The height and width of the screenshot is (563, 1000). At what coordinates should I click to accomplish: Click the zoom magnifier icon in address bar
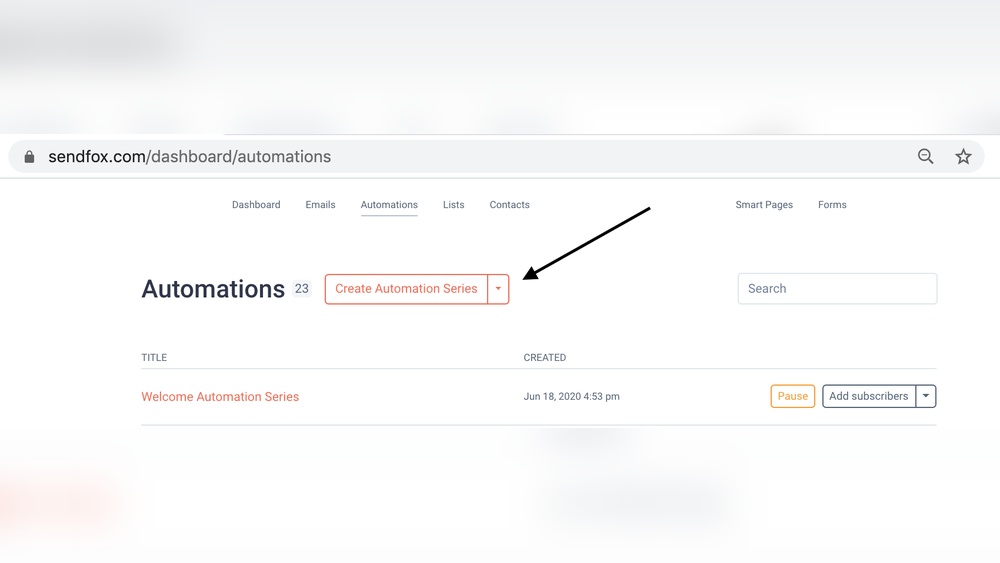tap(926, 156)
